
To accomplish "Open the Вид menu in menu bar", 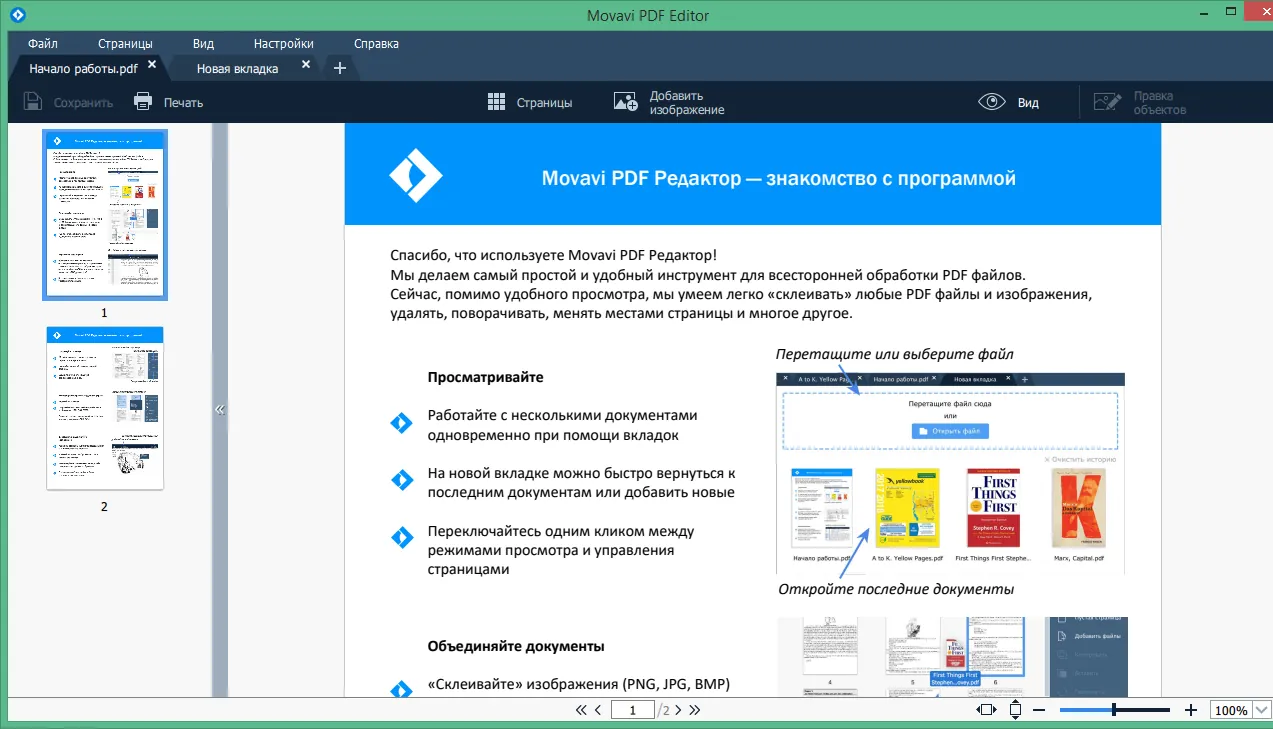I will (203, 44).
